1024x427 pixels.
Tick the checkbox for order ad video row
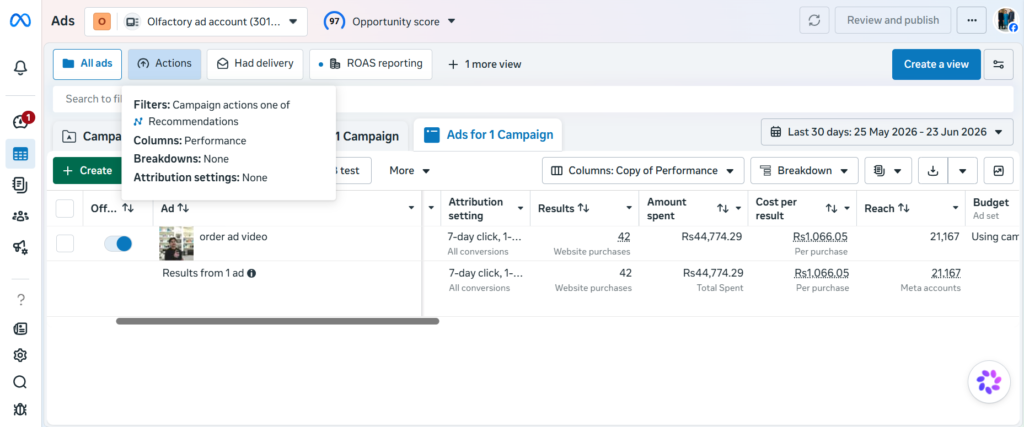pyautogui.click(x=65, y=244)
